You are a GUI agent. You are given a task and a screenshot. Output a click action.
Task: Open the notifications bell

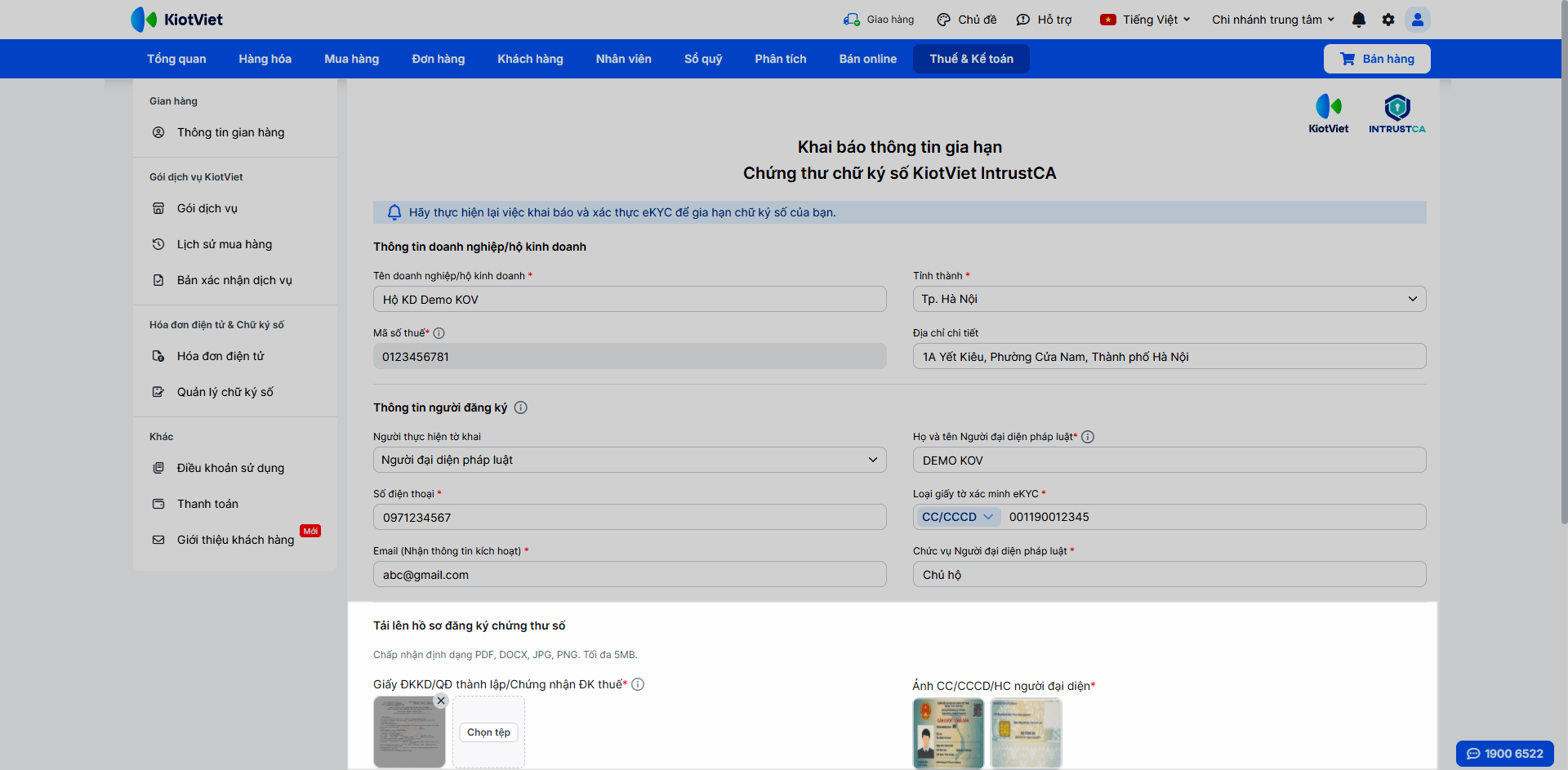coord(1359,20)
